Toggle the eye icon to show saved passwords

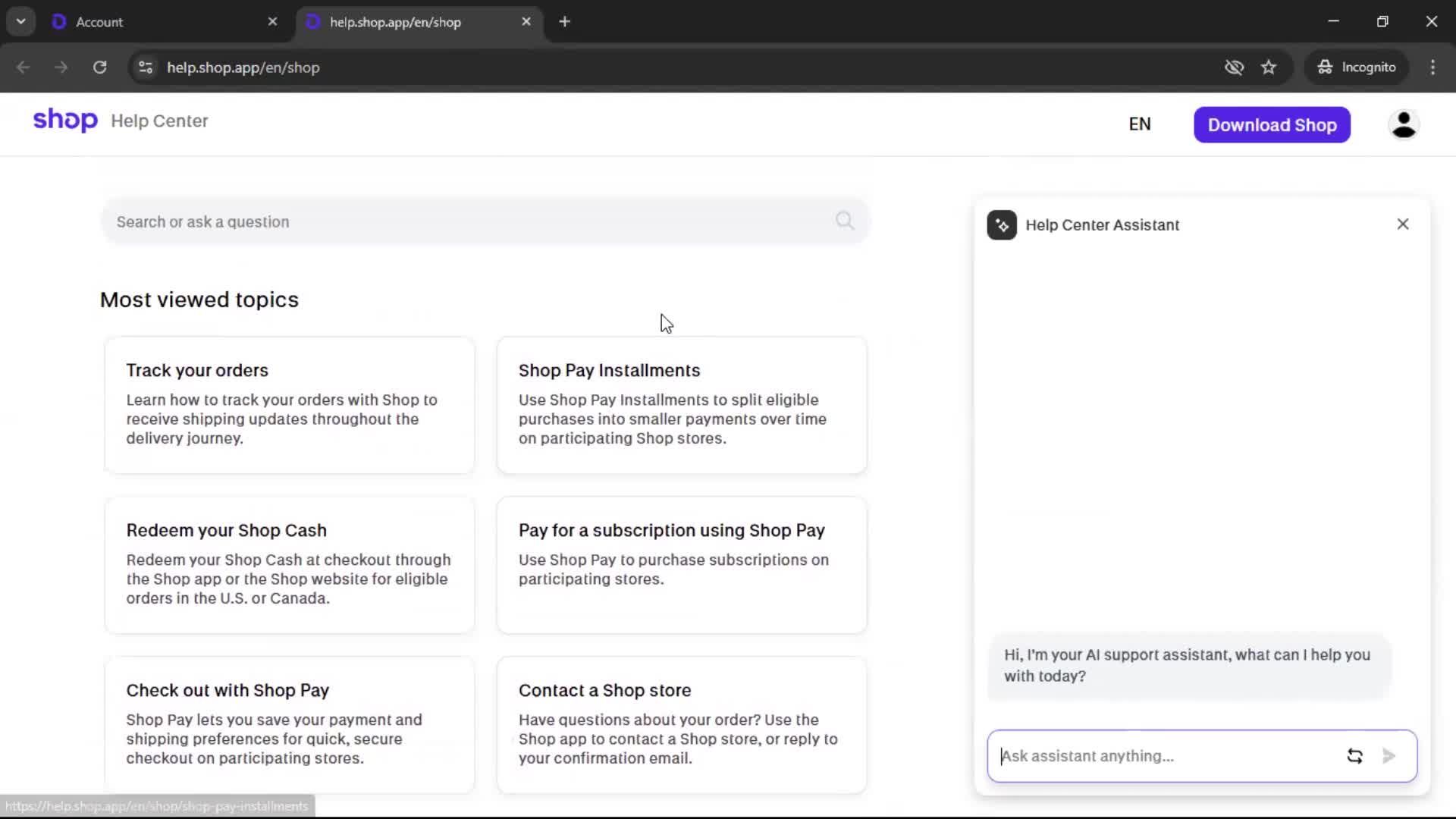point(1234,67)
